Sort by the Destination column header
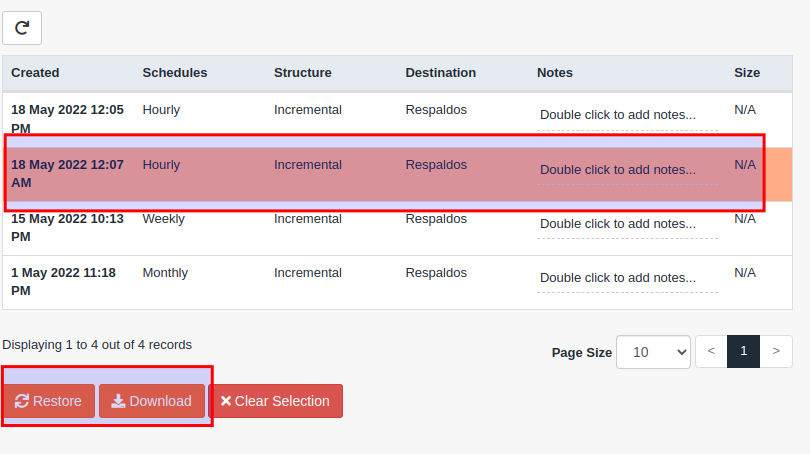Image resolution: width=810 pixels, height=454 pixels. [441, 73]
